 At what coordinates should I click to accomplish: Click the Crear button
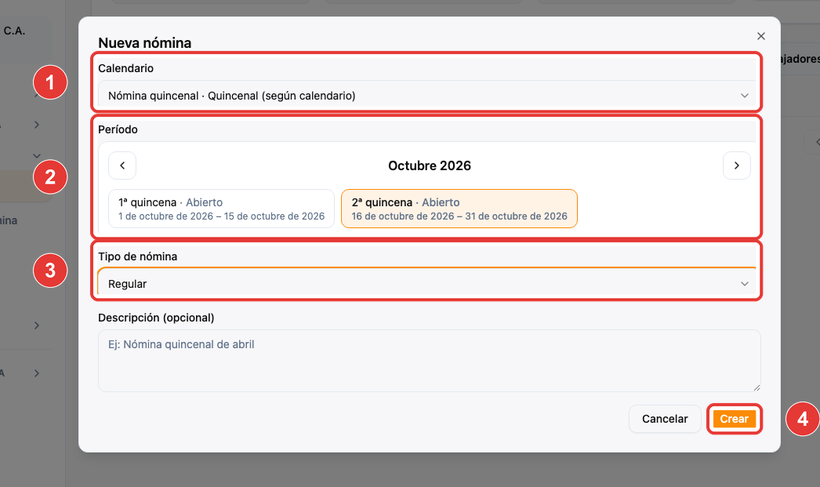tap(734, 419)
